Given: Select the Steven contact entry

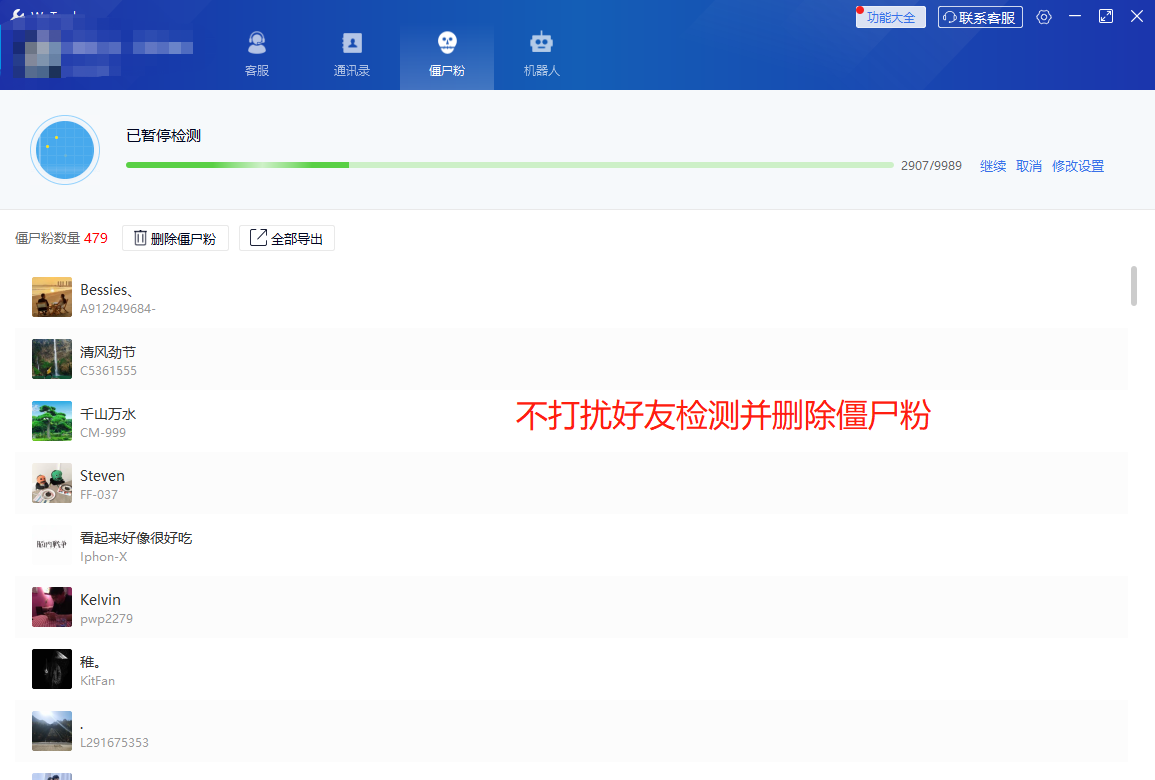Looking at the screenshot, I should [x=570, y=484].
